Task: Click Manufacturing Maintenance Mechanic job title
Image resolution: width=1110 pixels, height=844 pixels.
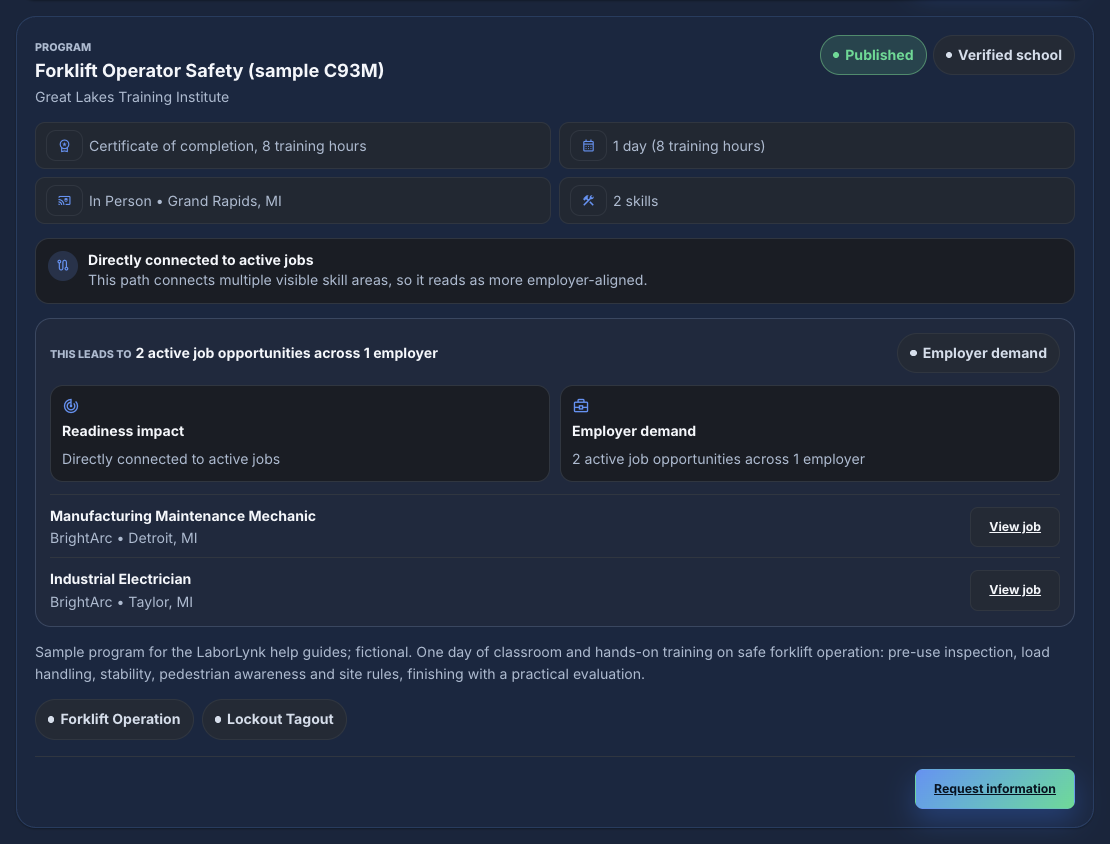Action: (x=183, y=516)
